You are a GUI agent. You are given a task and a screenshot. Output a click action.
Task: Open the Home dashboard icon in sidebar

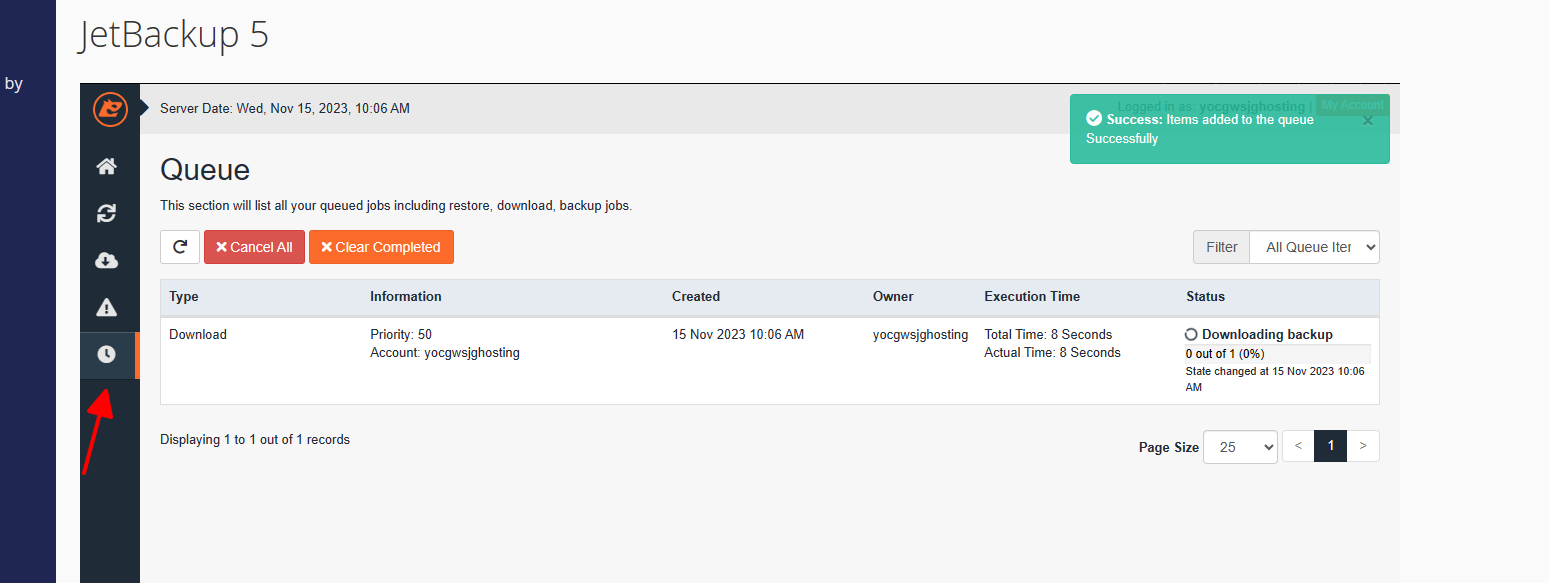pyautogui.click(x=106, y=166)
